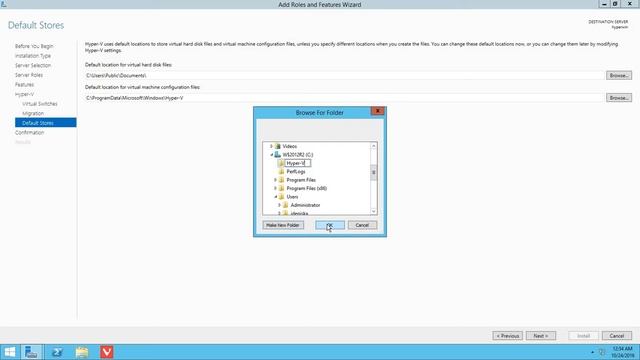Go to Virtual Switches step

pyautogui.click(x=40, y=104)
